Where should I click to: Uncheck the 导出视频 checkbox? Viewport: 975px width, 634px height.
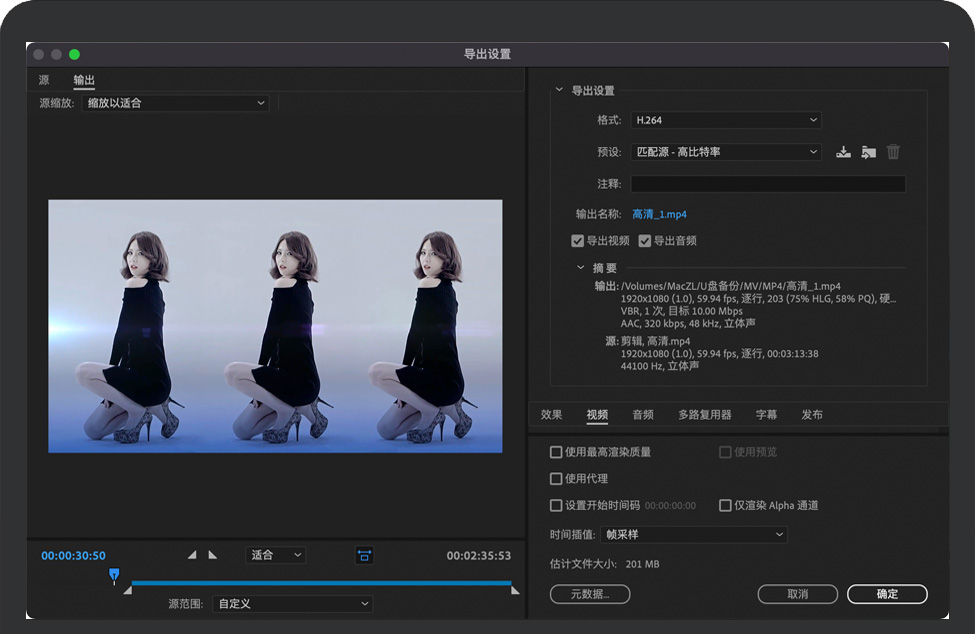coord(578,241)
